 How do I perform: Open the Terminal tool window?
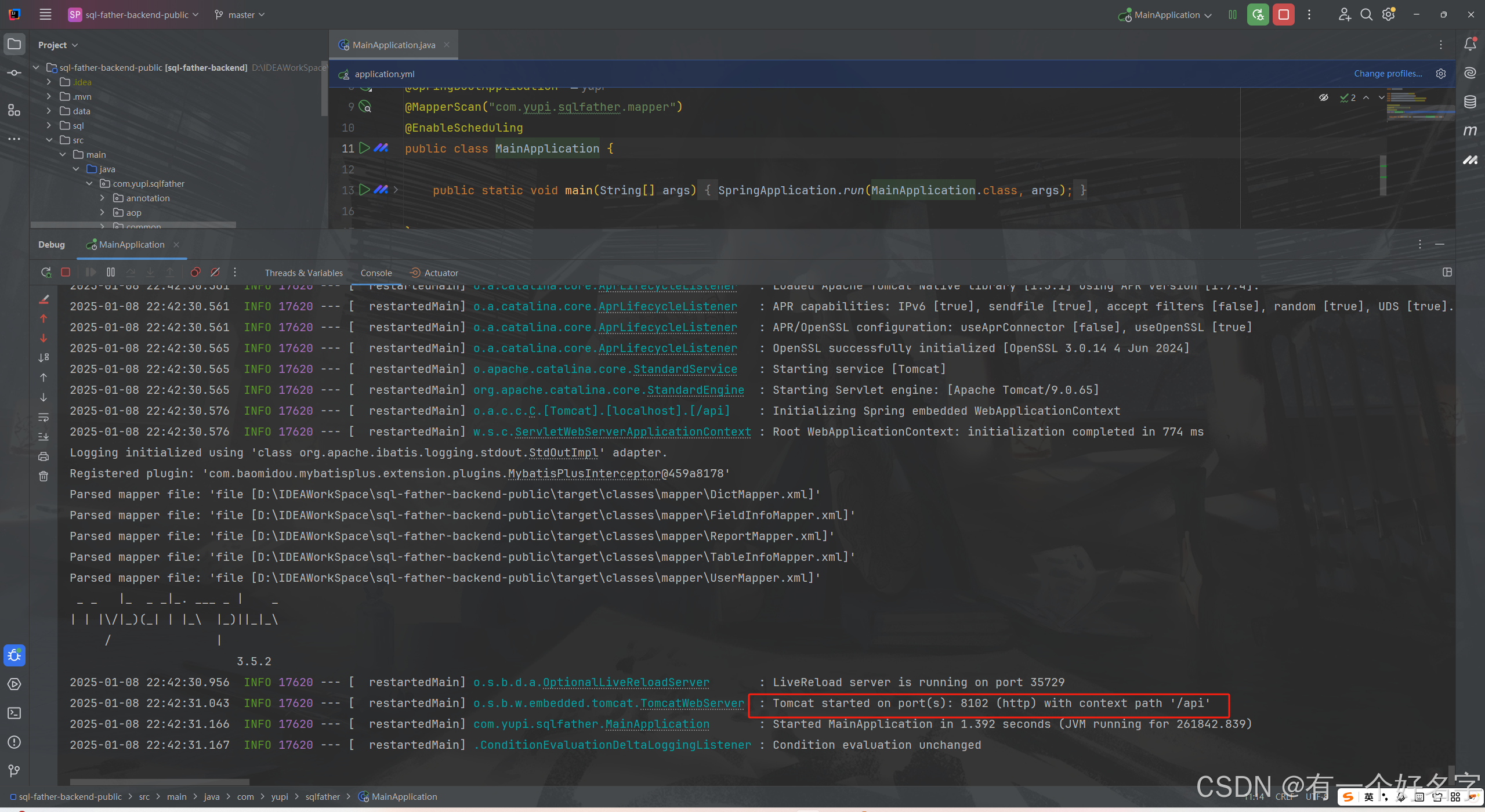point(15,713)
